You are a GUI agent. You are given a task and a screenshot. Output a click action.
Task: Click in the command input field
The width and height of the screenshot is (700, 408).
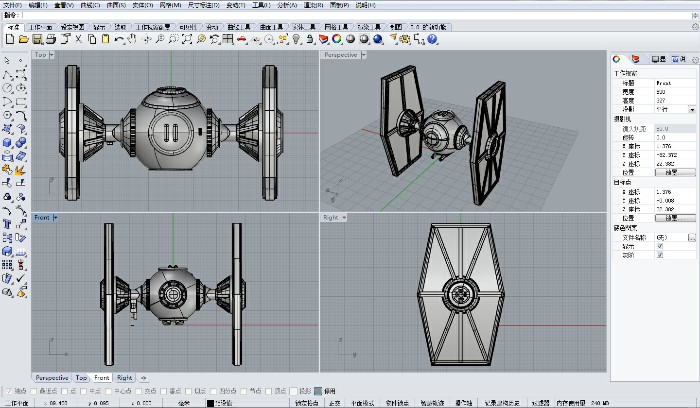pos(355,15)
